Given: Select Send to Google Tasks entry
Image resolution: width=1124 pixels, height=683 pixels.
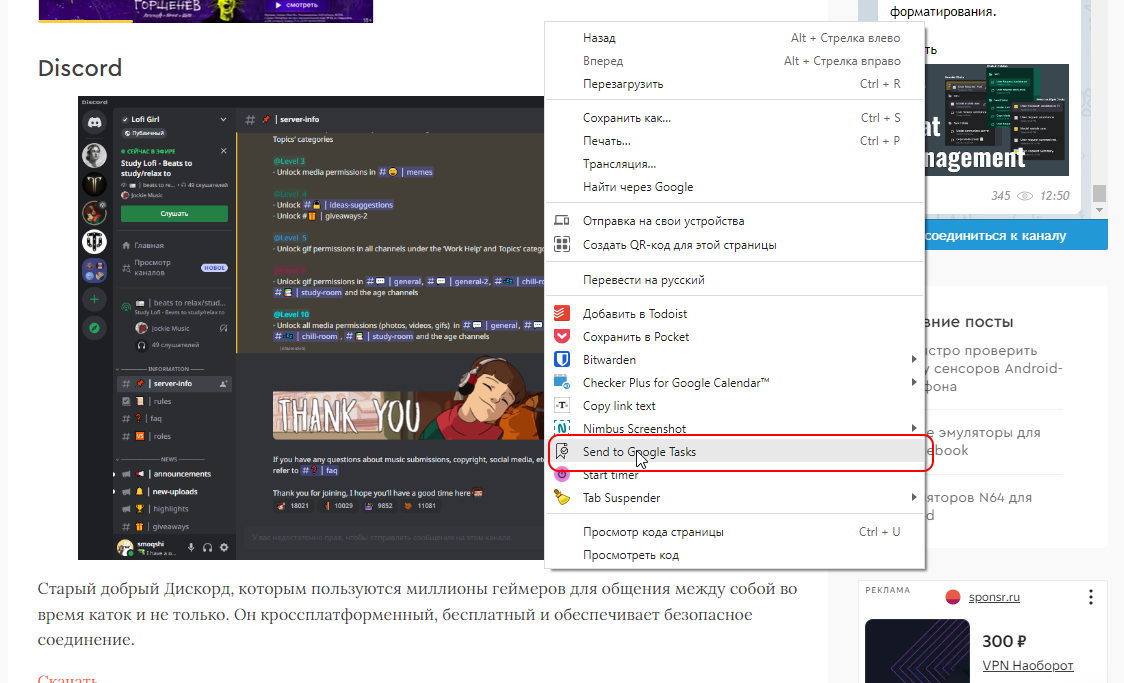Looking at the screenshot, I should [x=735, y=452].
